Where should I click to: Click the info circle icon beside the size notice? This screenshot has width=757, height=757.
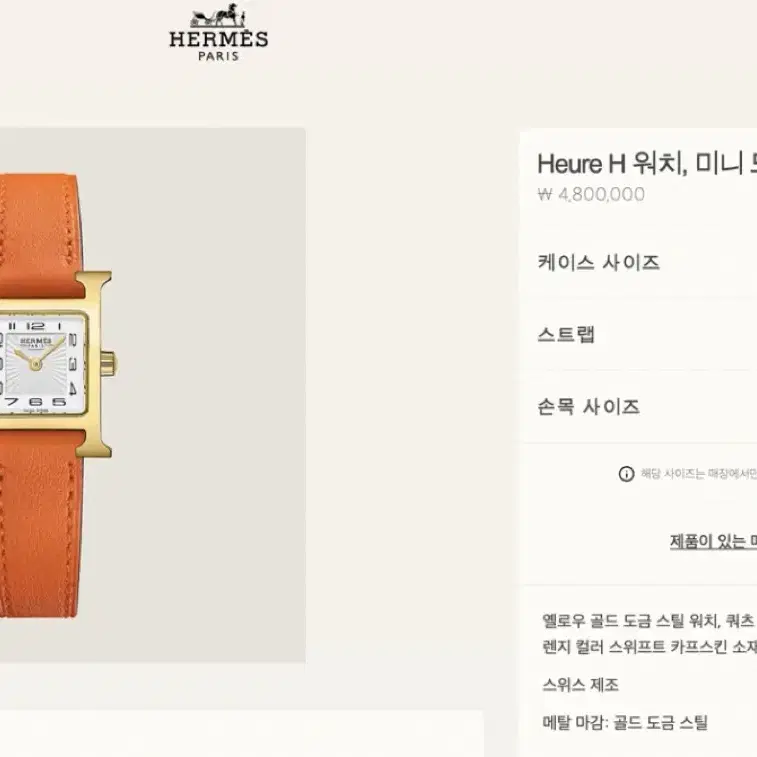(x=626, y=474)
